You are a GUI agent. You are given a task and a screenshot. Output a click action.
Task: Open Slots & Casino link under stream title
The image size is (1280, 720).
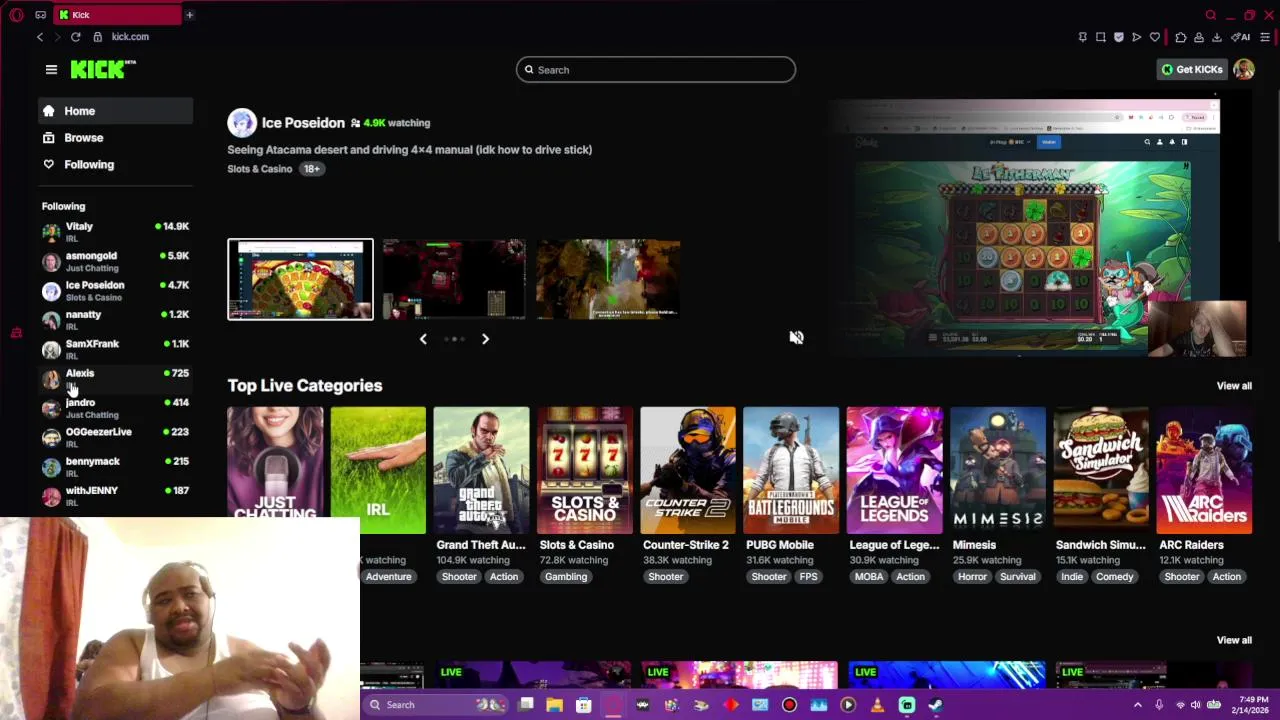coord(260,169)
